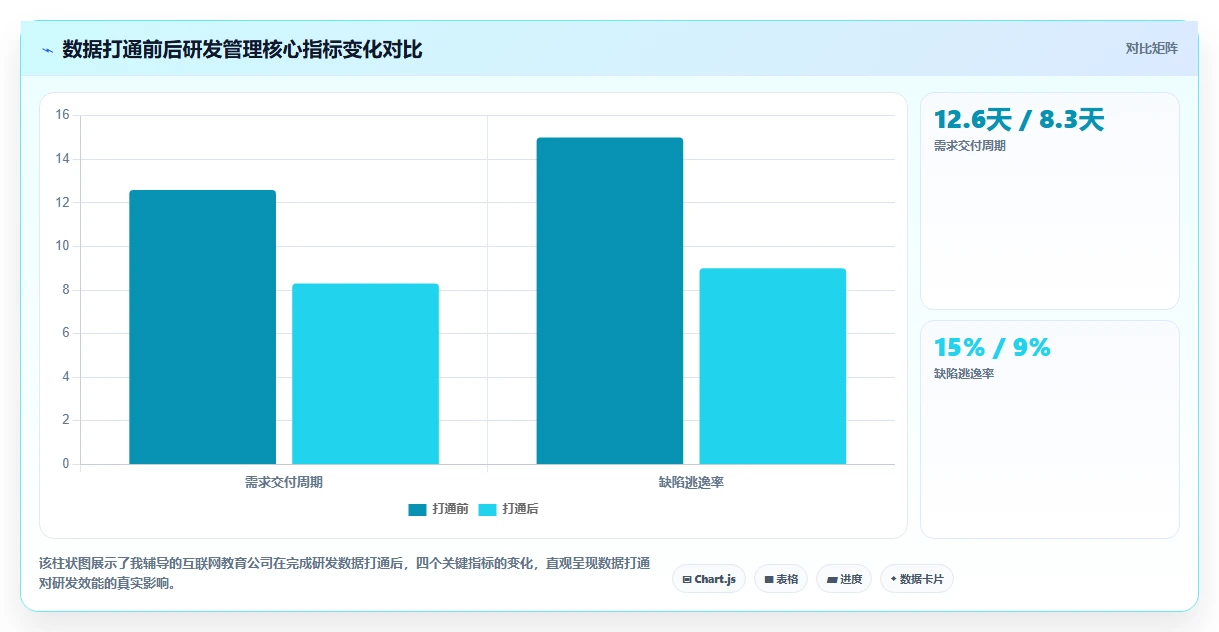Viewport: 1219px width, 632px height.
Task: Click the description paragraph below the chart
Action: click(345, 574)
